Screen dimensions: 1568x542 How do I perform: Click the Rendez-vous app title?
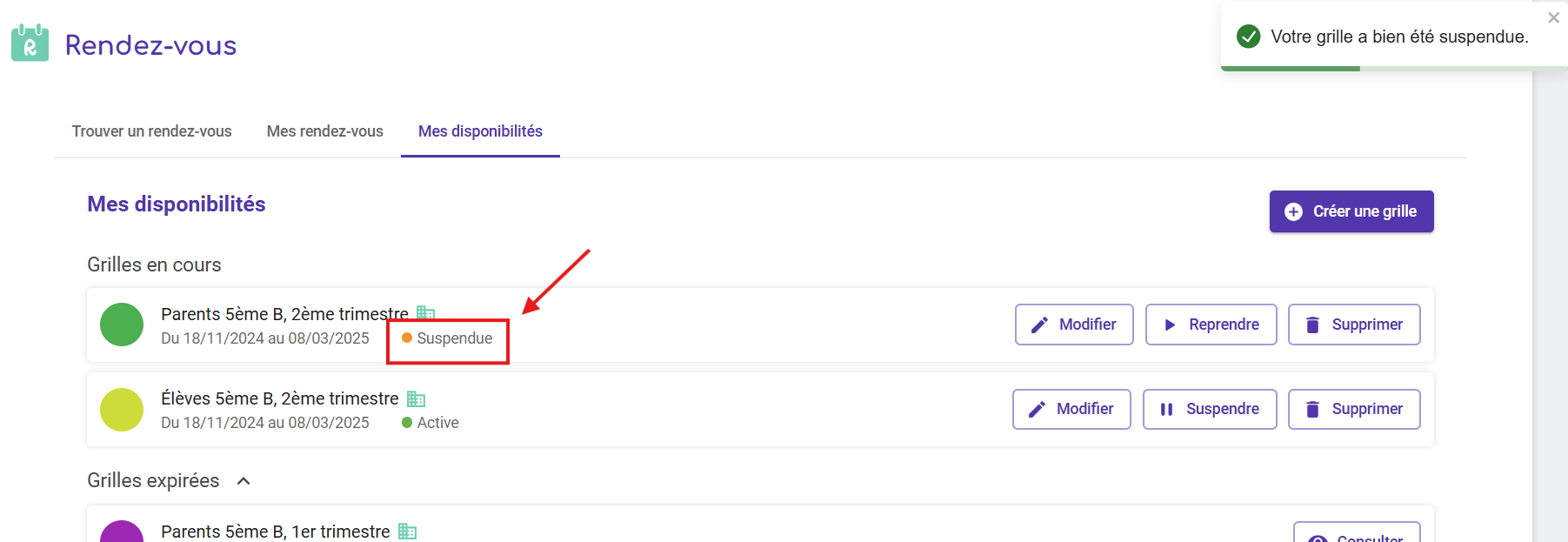tap(150, 45)
